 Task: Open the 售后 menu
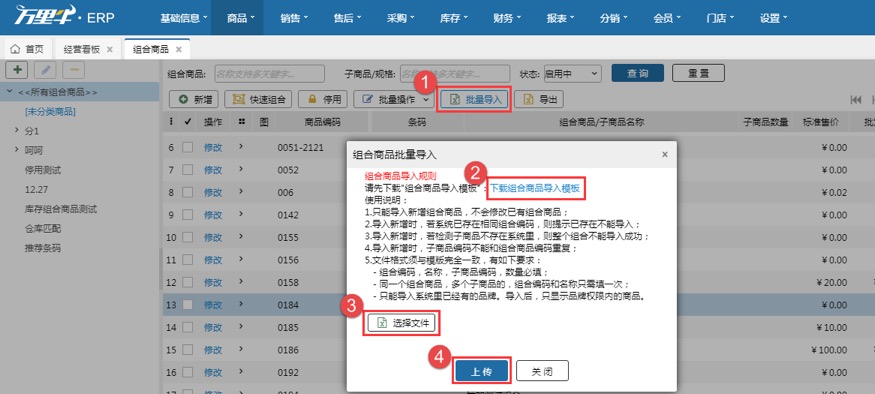(x=347, y=18)
